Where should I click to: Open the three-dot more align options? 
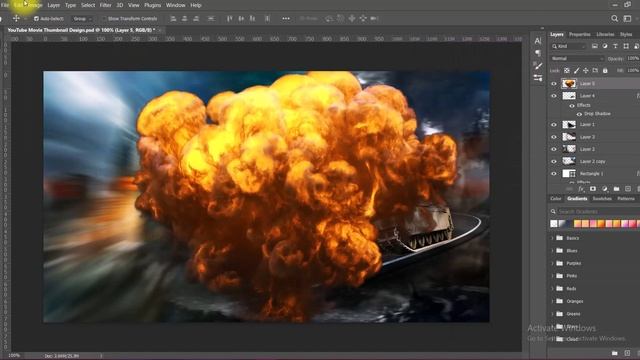point(286,18)
